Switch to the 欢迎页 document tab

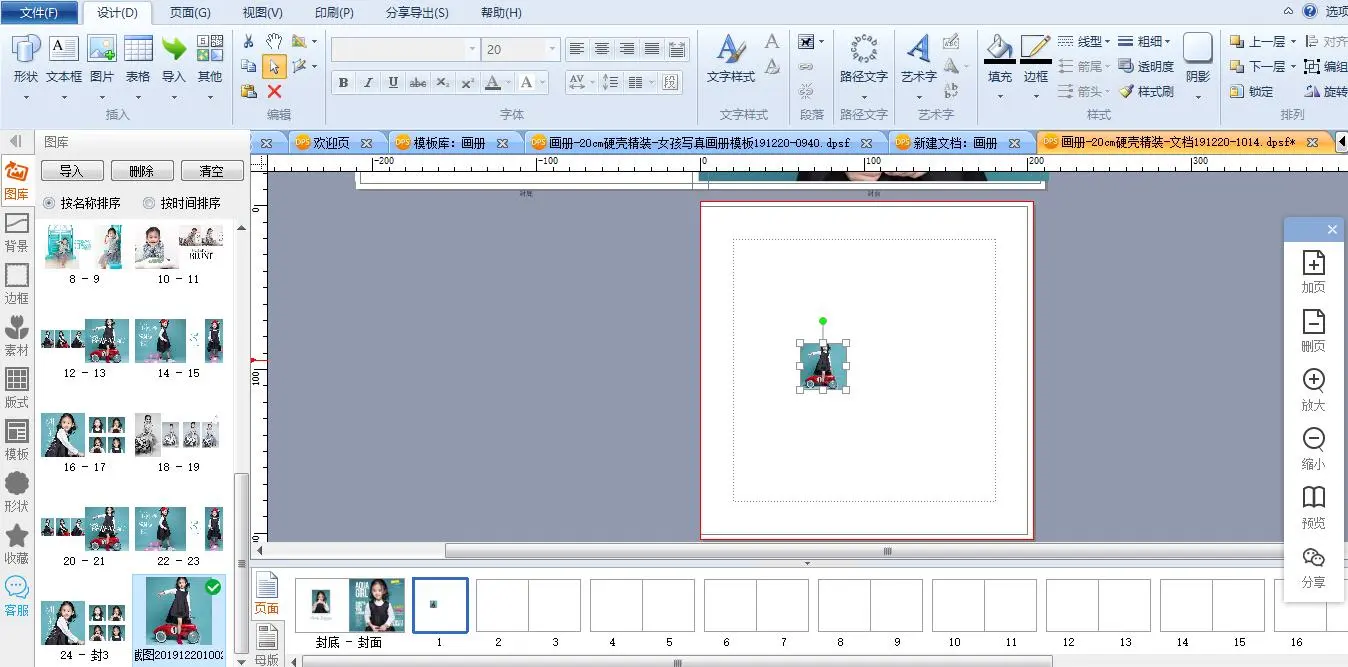(331, 143)
